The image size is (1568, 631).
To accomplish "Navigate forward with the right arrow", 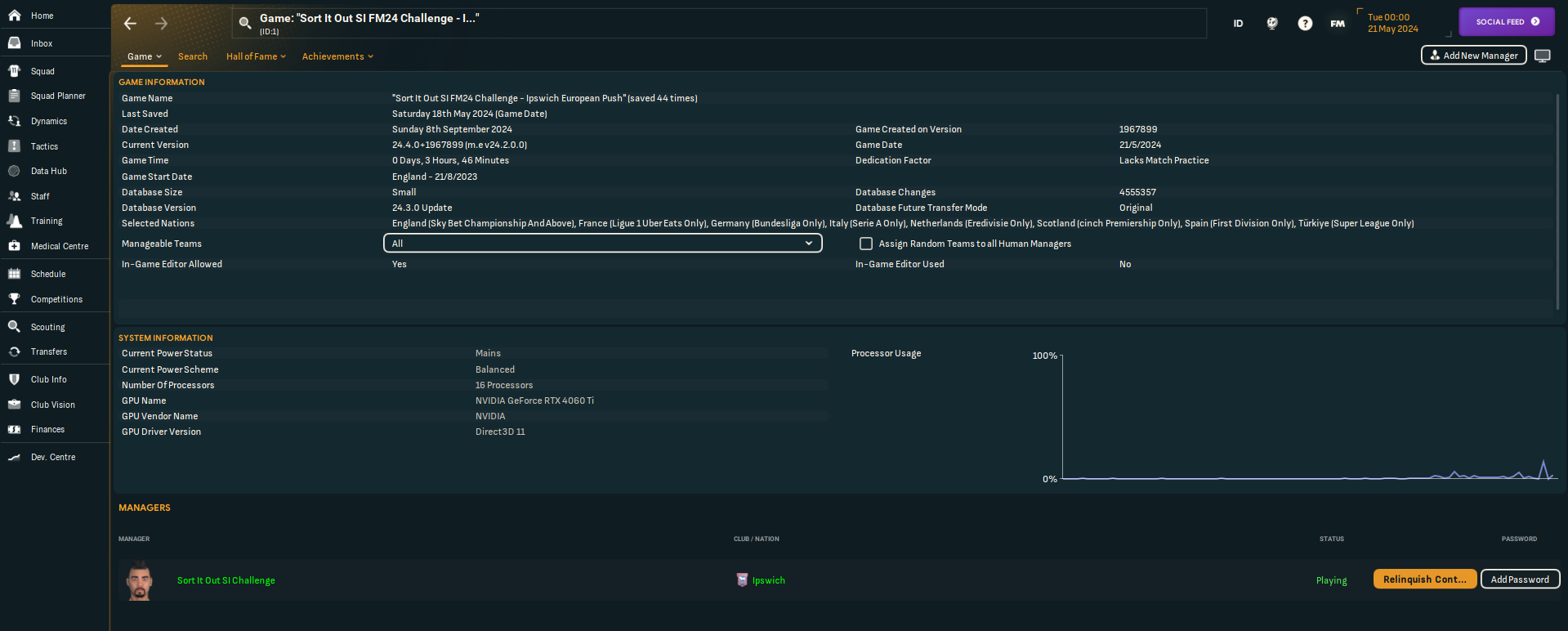I will point(161,24).
